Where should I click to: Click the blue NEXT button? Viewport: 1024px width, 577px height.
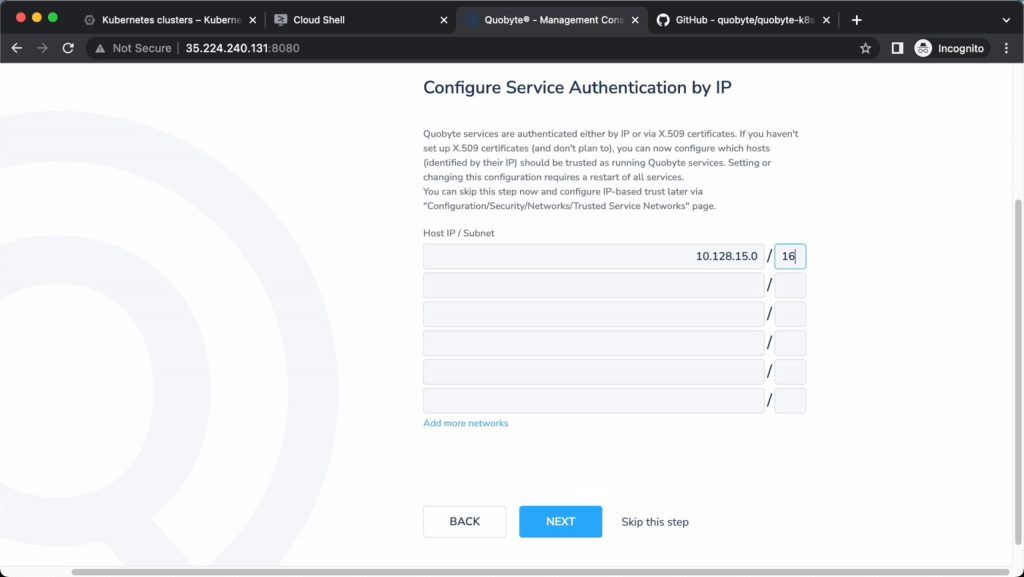pos(560,522)
